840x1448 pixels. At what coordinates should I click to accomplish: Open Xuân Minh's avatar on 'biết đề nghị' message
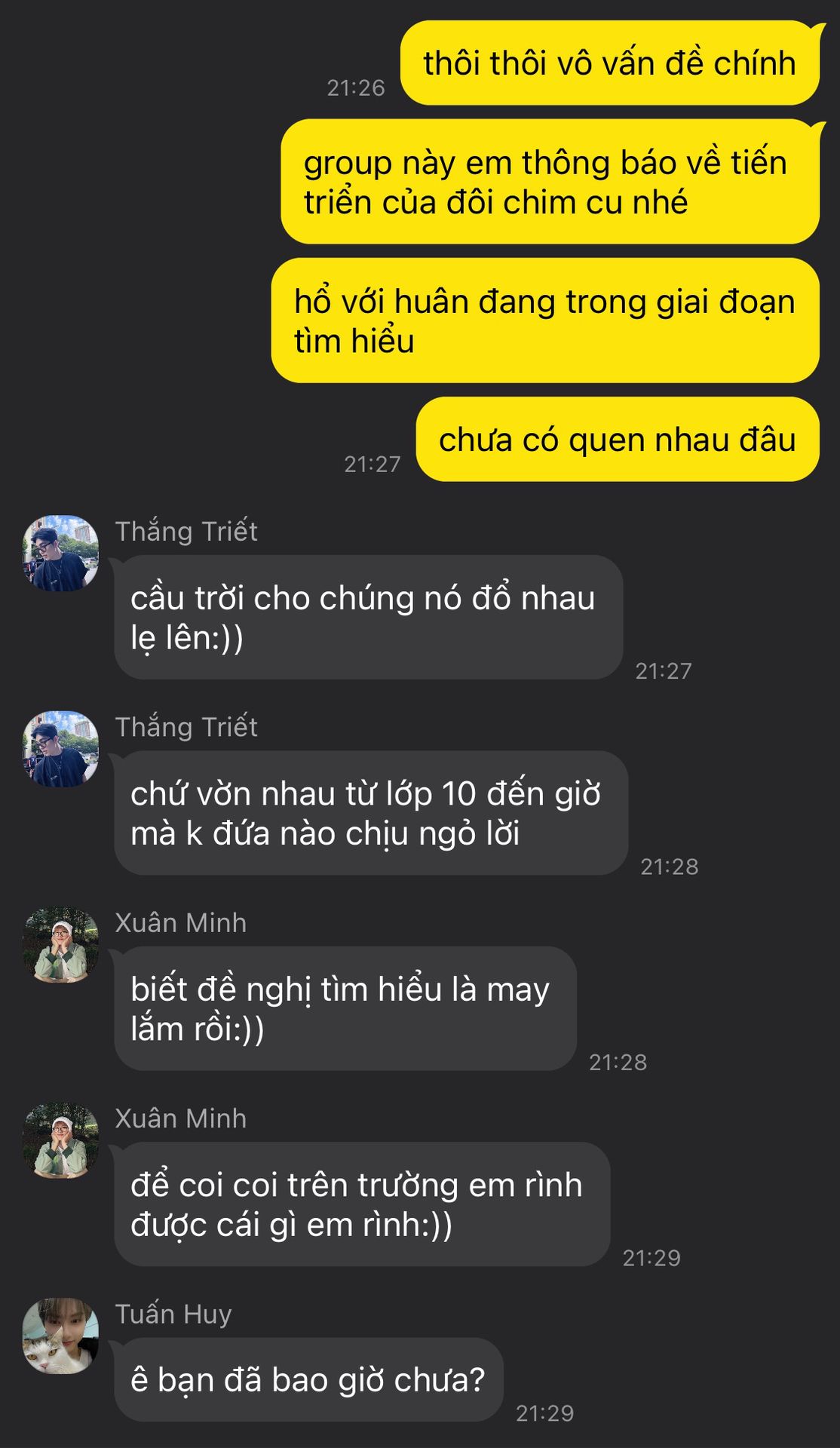click(60, 944)
